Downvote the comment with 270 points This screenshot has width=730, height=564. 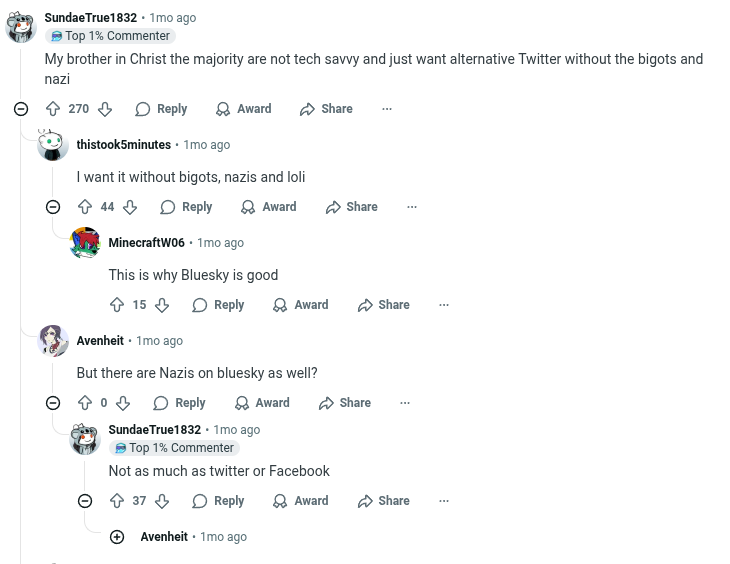(x=105, y=109)
